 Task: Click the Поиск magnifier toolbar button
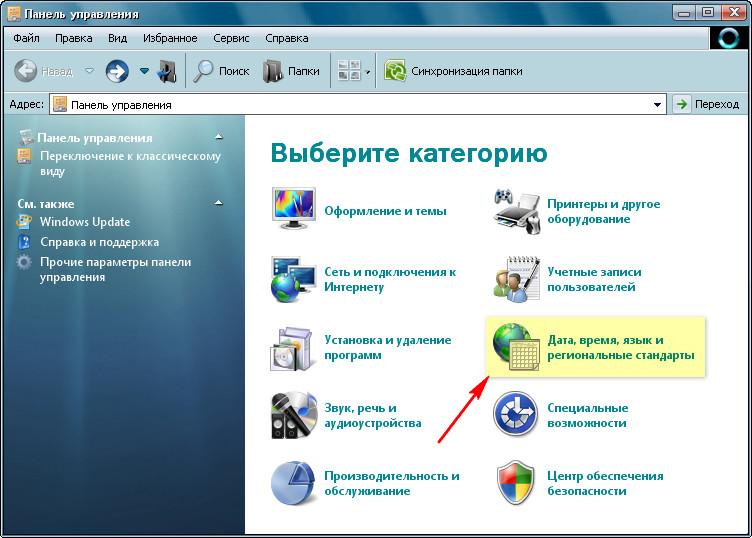(222, 71)
